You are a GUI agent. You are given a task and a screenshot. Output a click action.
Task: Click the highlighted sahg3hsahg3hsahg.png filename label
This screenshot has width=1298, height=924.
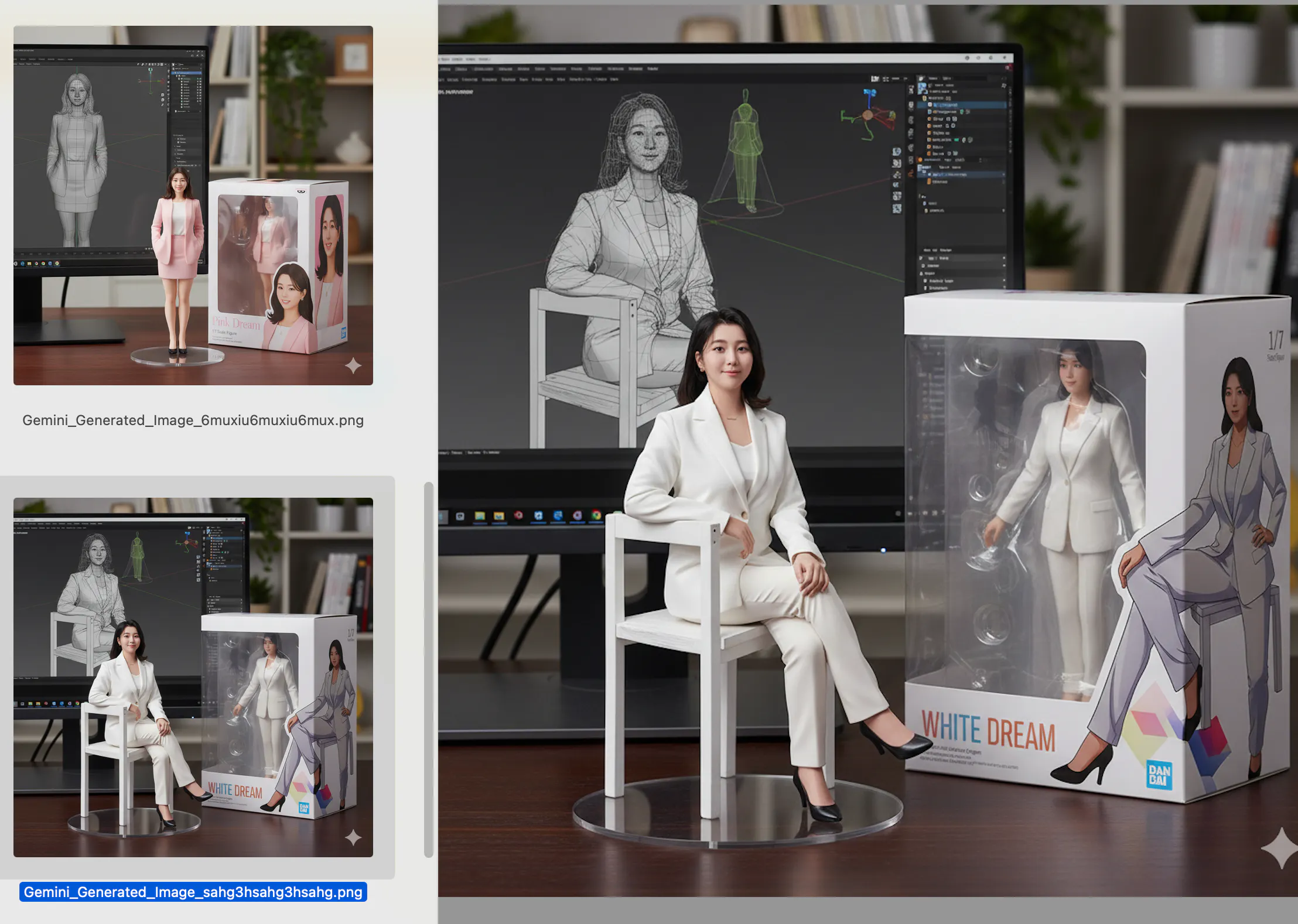(x=193, y=892)
